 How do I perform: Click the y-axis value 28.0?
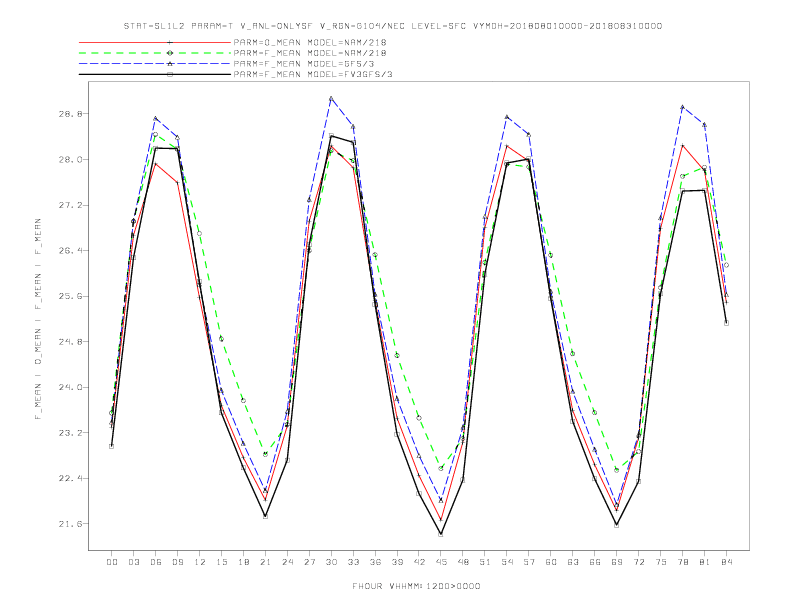click(x=70, y=160)
